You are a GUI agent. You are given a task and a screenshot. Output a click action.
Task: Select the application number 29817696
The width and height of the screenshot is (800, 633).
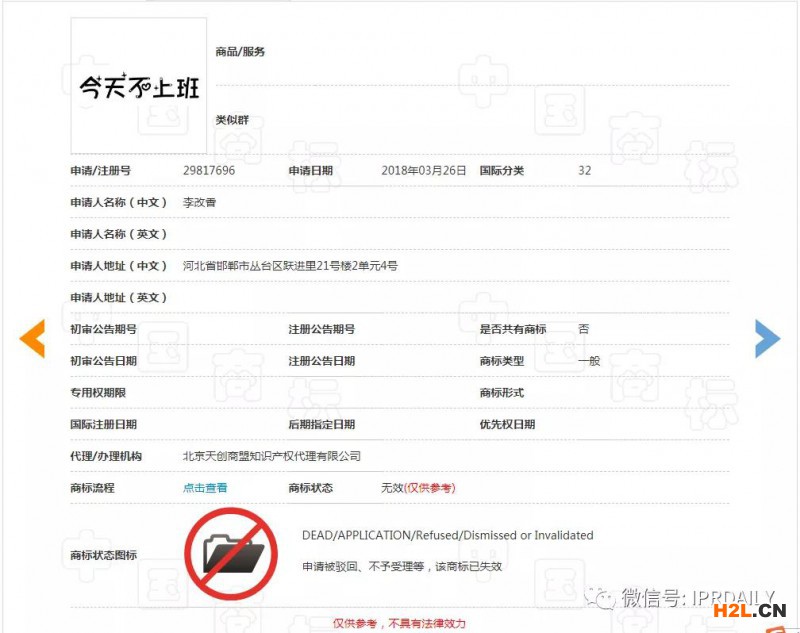pos(209,171)
